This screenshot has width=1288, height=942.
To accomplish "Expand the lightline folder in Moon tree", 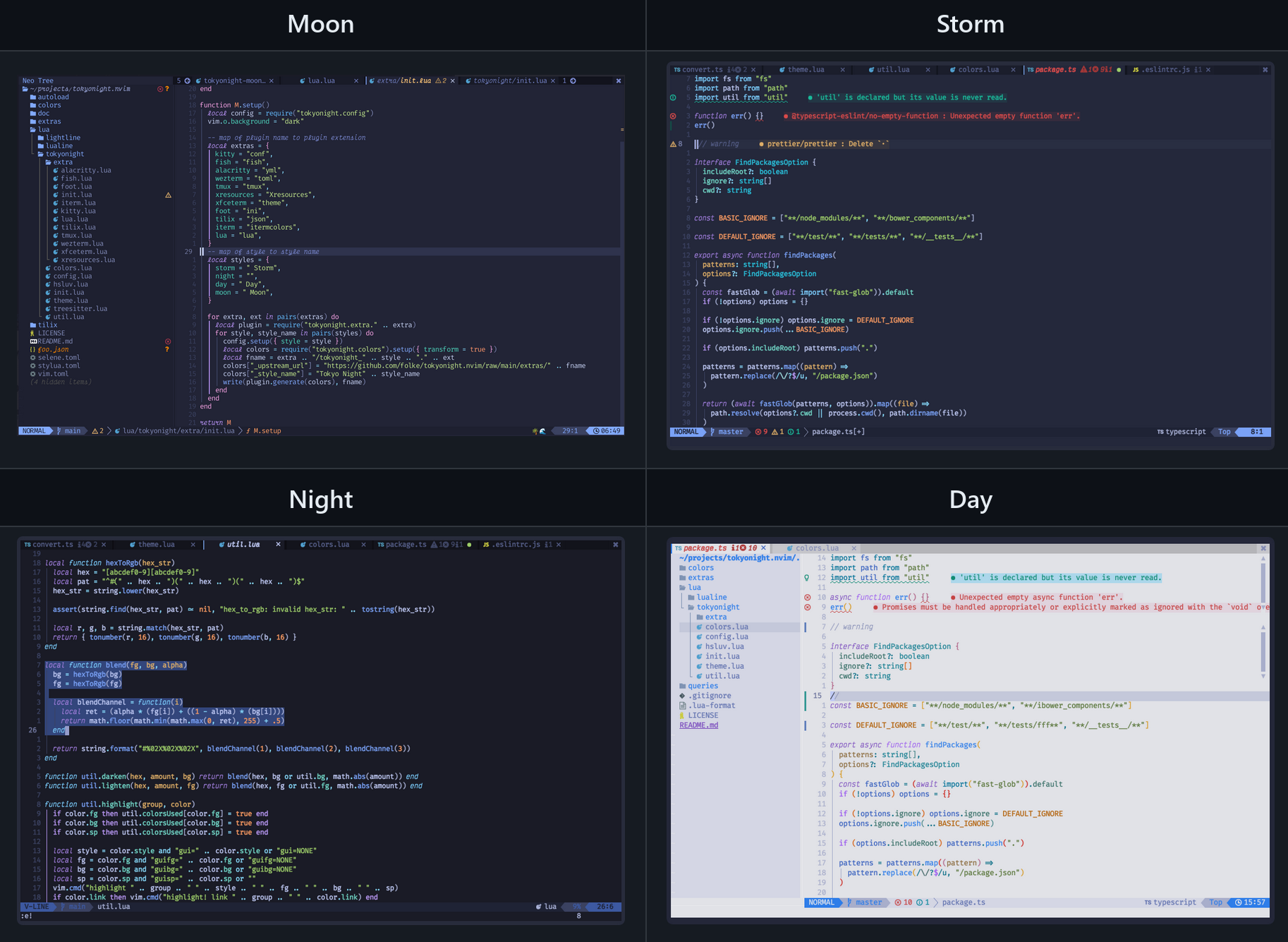I will click(x=59, y=138).
